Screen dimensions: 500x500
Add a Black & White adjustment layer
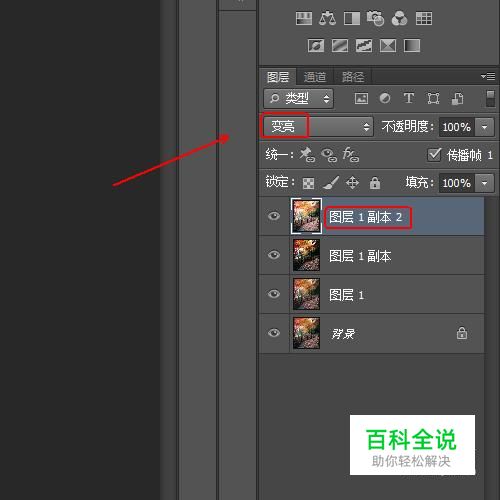click(x=352, y=19)
